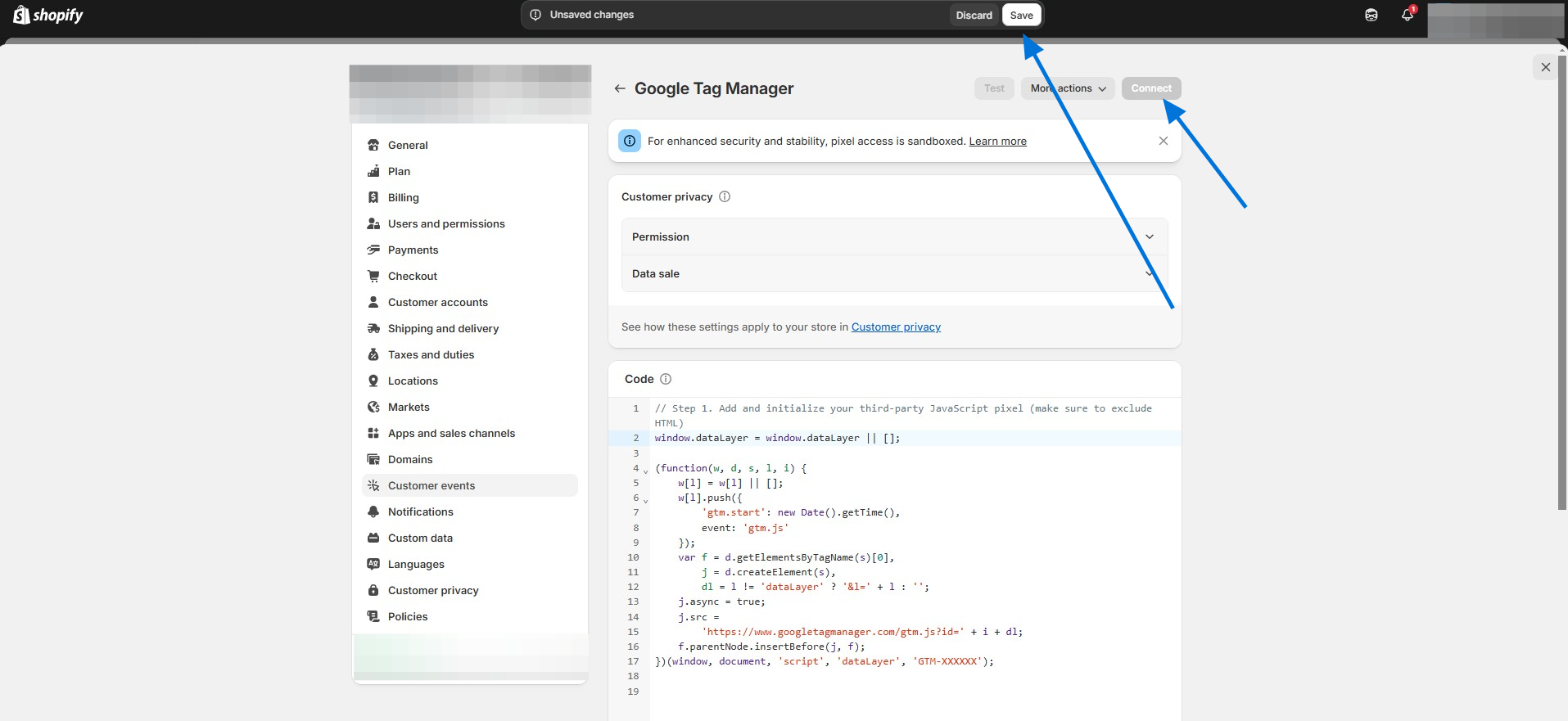The image size is (1568, 721).
Task: Expand the Data sale section
Action: 894,273
